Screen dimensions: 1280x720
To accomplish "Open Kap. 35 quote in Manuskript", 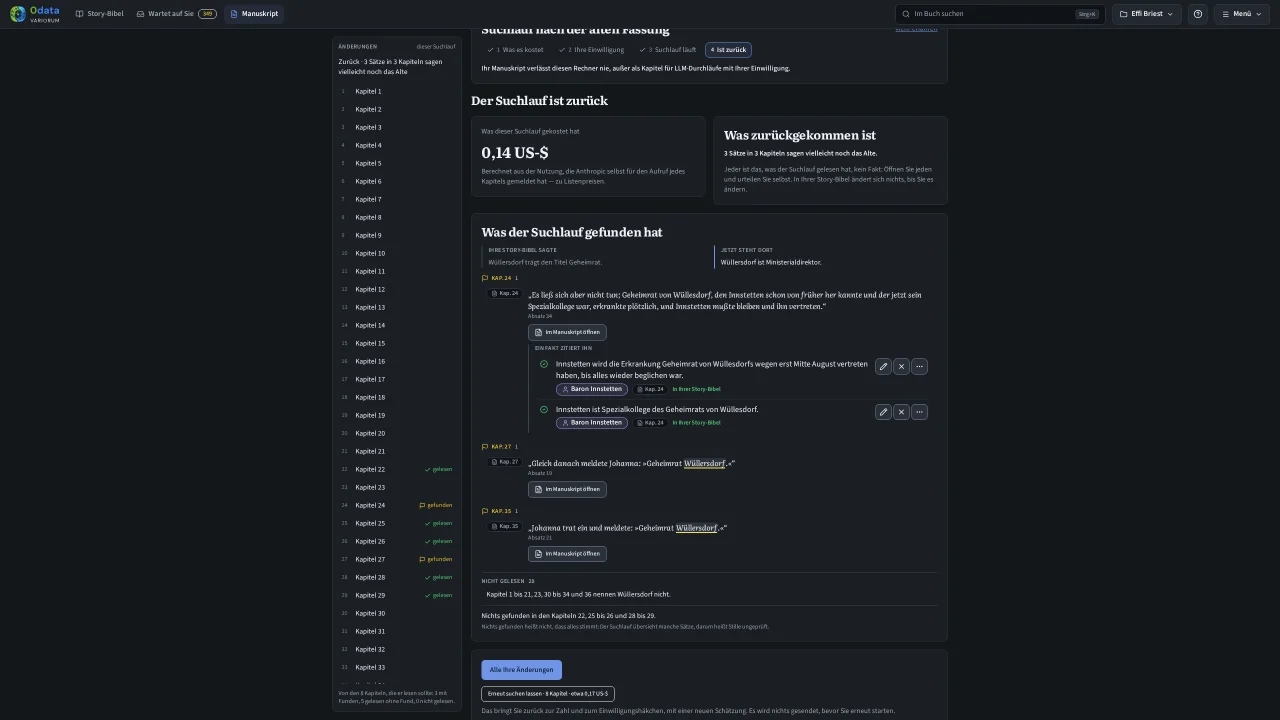I will point(567,553).
